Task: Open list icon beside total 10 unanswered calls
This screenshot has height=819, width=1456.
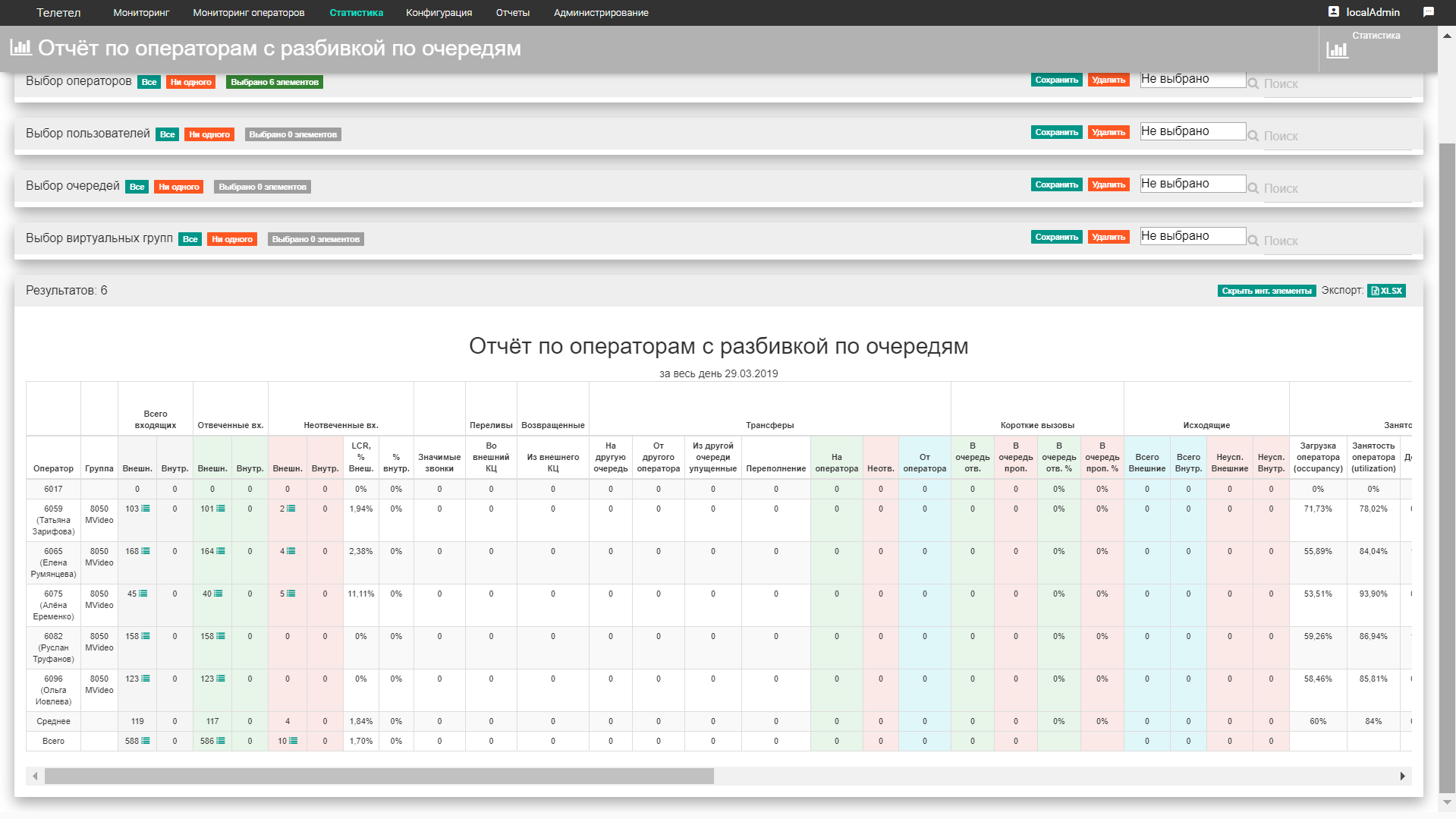Action: pyautogui.click(x=293, y=741)
